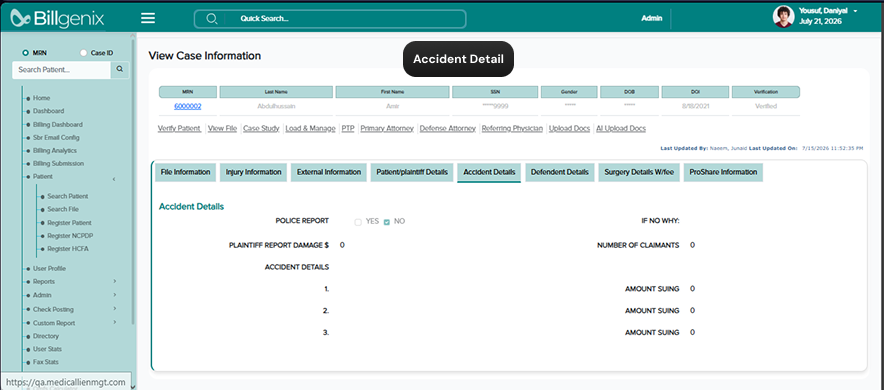Open Register HCFA in the sidebar
Screen dimensions: 884x390
click(68, 249)
